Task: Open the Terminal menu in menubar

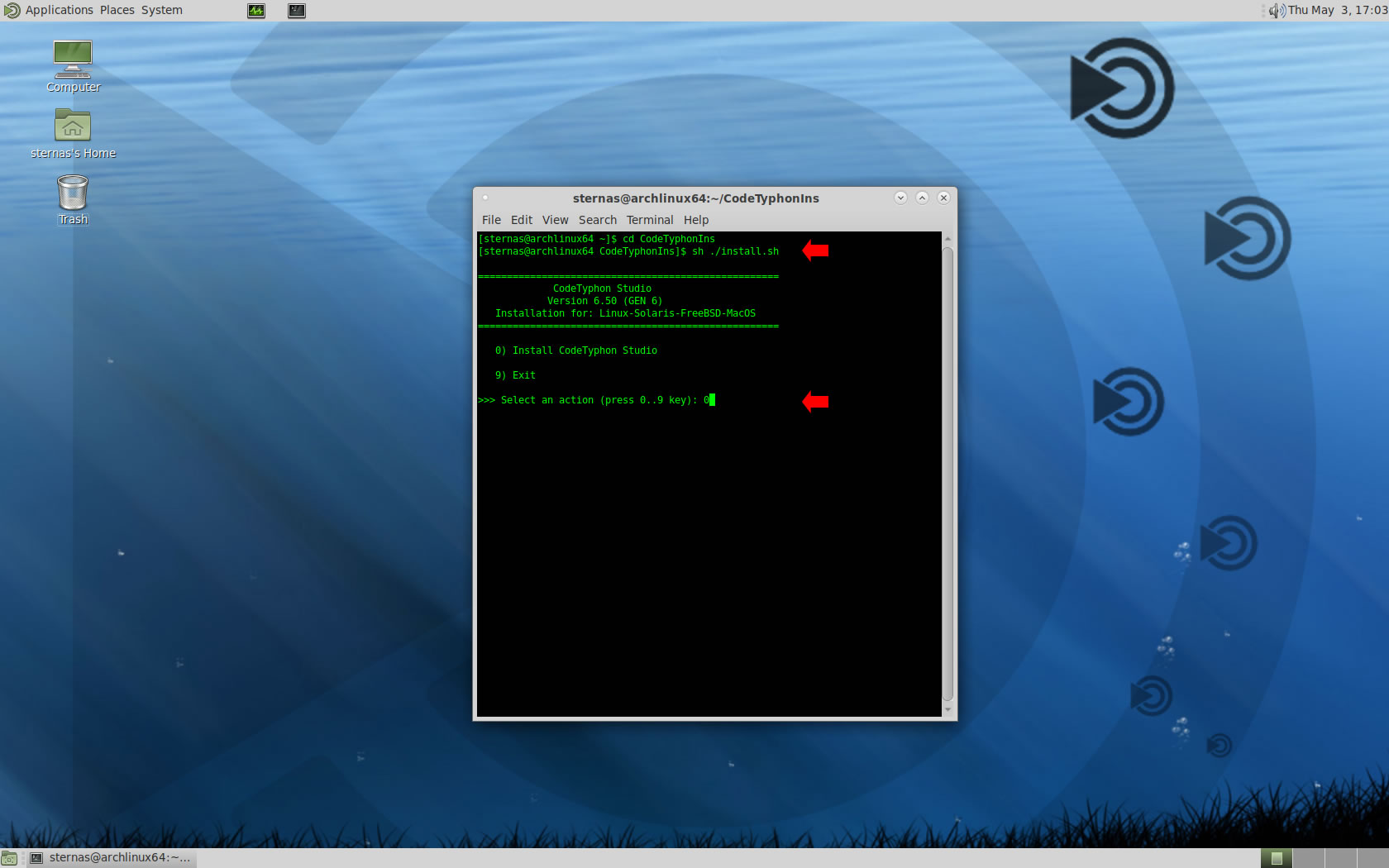Action: pyautogui.click(x=650, y=220)
